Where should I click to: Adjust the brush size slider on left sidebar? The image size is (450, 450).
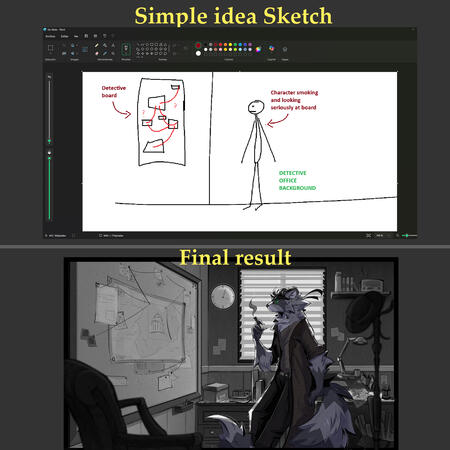[x=49, y=110]
